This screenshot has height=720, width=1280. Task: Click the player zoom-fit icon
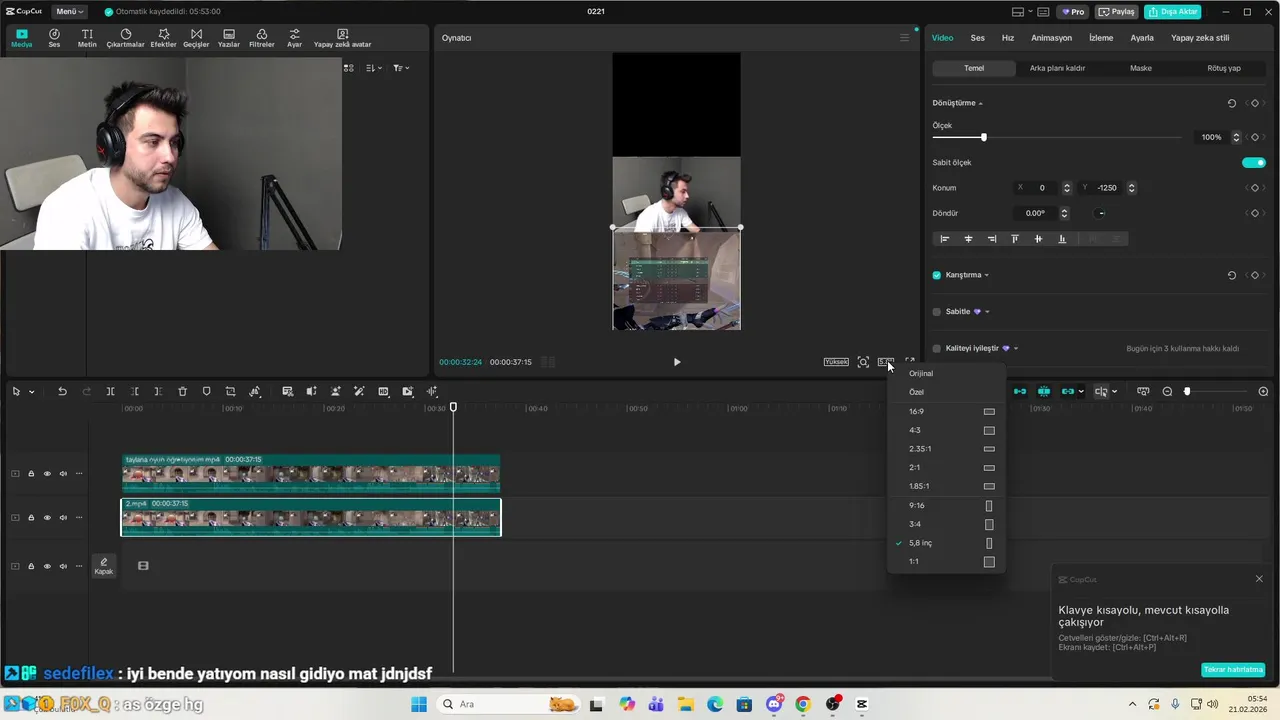(x=863, y=362)
